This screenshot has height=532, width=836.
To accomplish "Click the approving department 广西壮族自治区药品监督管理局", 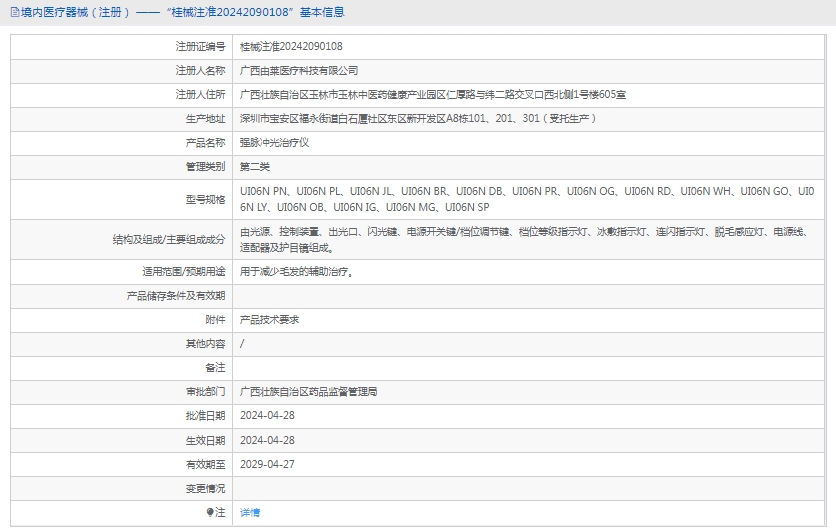I will (308, 391).
